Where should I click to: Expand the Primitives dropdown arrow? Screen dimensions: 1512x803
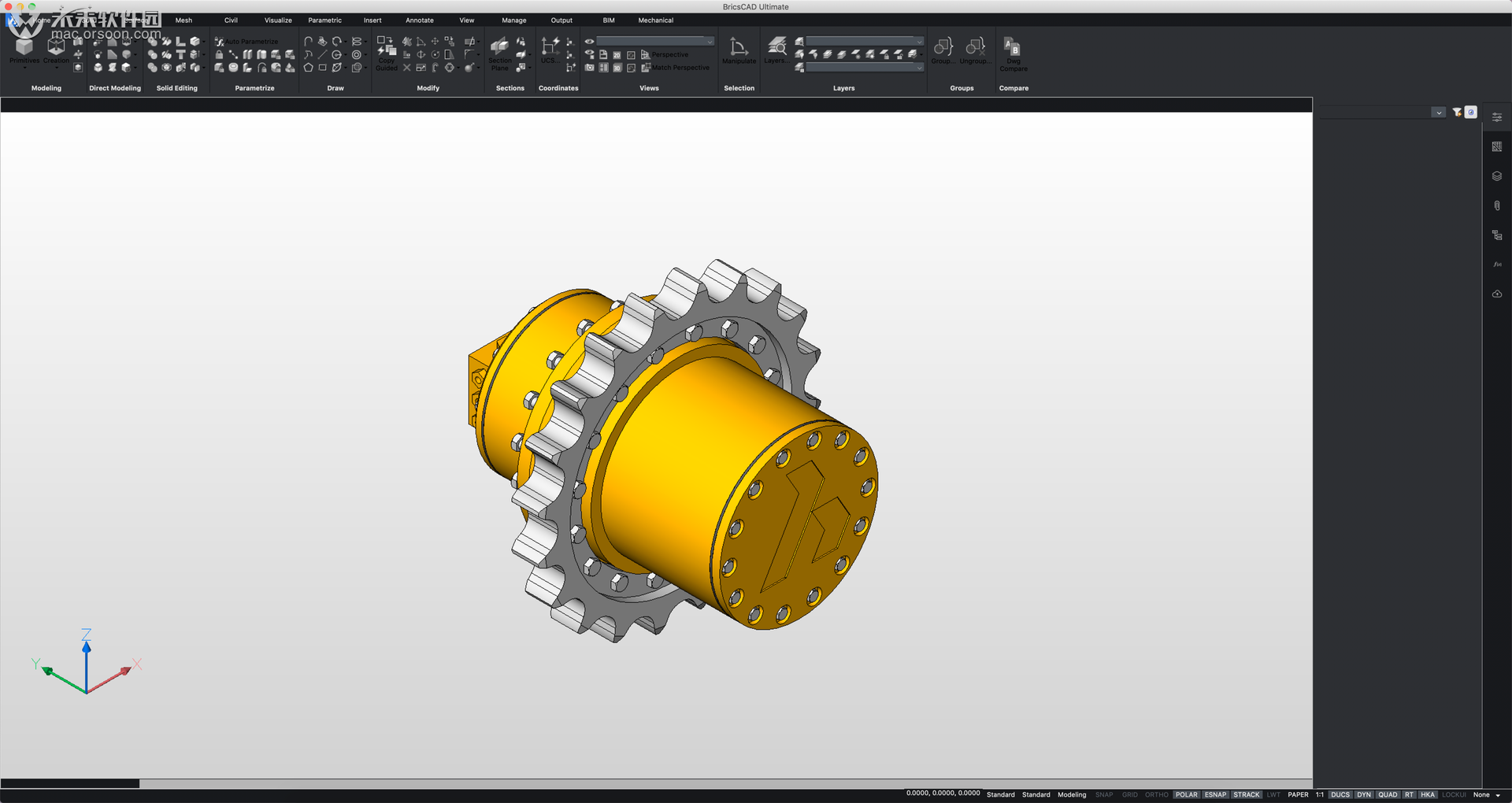click(x=24, y=68)
